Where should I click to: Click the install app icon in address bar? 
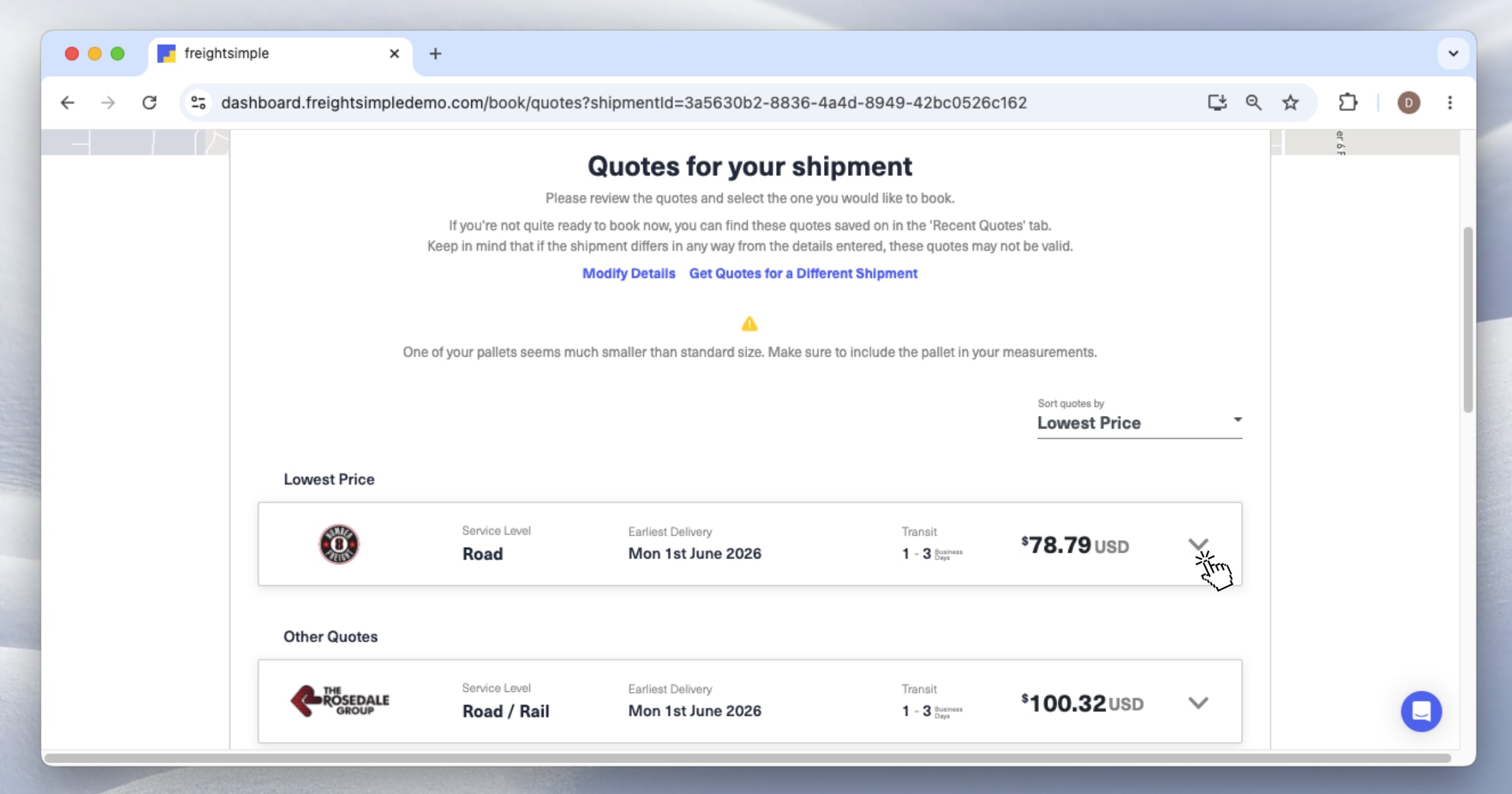[x=1217, y=103]
